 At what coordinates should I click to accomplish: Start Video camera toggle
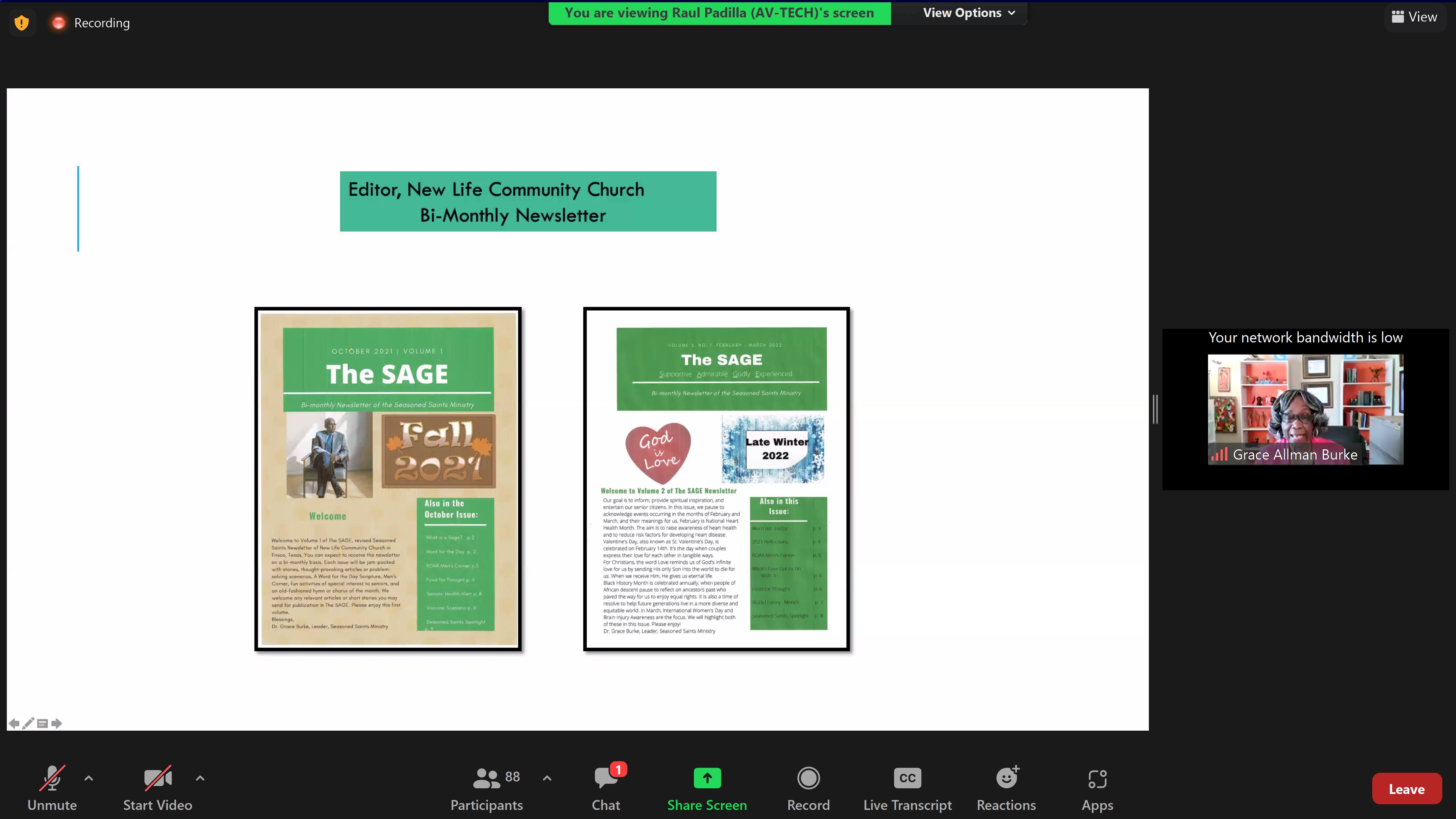click(x=158, y=788)
